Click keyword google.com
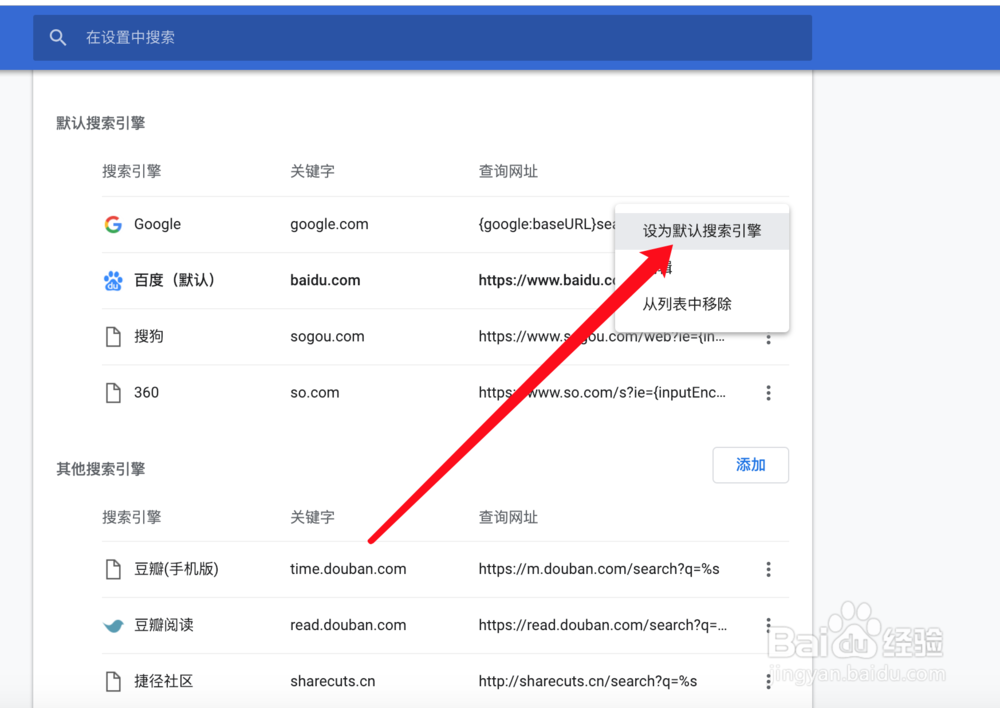Screen dimensions: 1000x708 click(329, 225)
